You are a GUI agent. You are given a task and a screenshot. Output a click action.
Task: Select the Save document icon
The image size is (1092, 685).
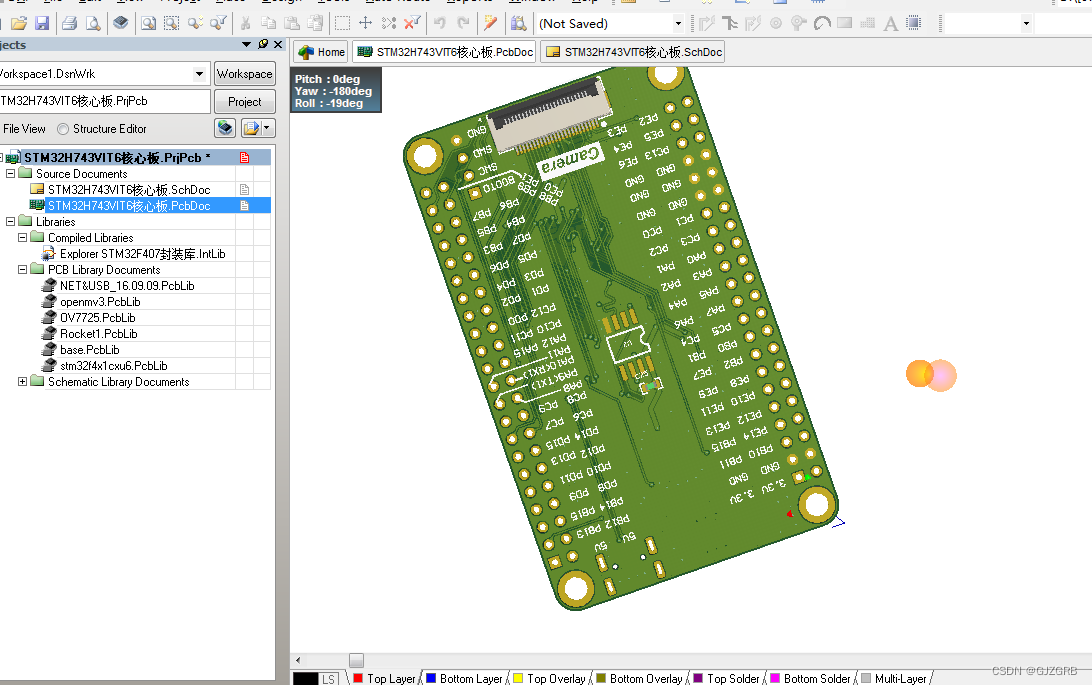[43, 23]
